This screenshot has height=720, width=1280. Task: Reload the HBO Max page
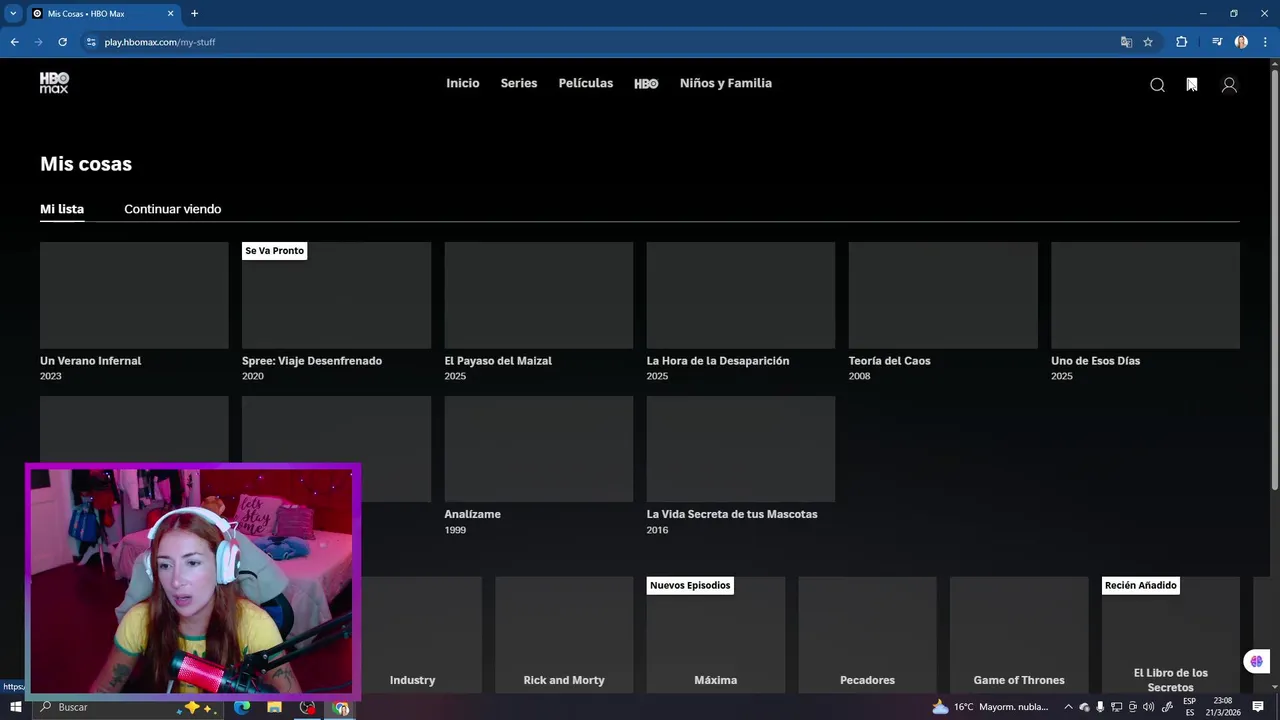tap(62, 42)
